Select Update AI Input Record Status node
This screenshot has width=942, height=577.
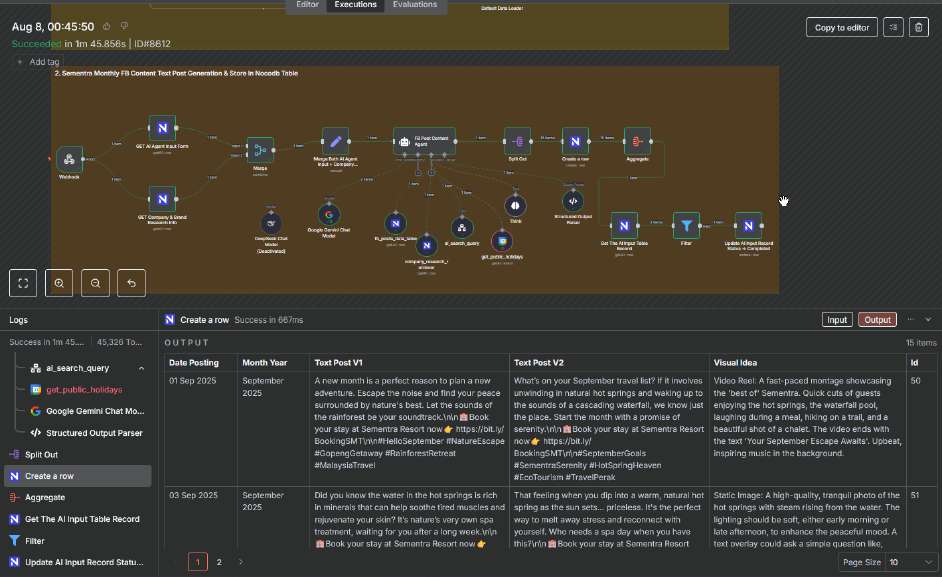[748, 226]
